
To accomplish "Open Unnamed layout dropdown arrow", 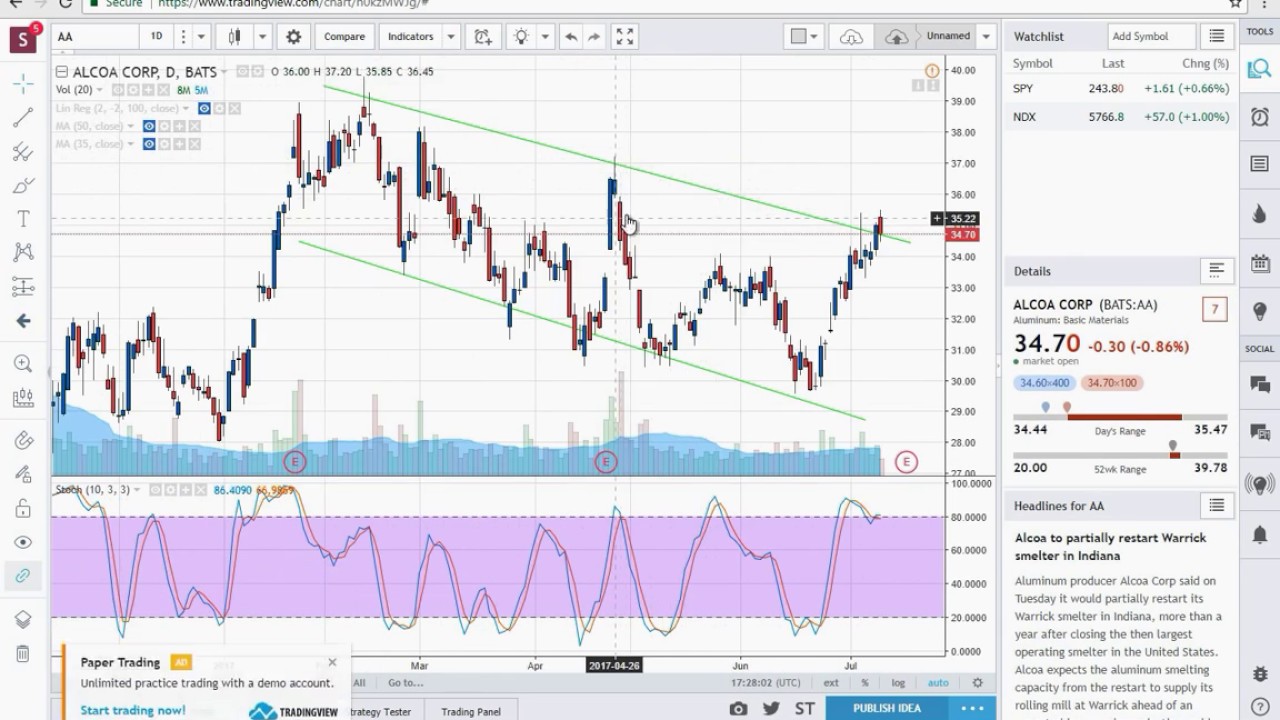I will tap(986, 37).
